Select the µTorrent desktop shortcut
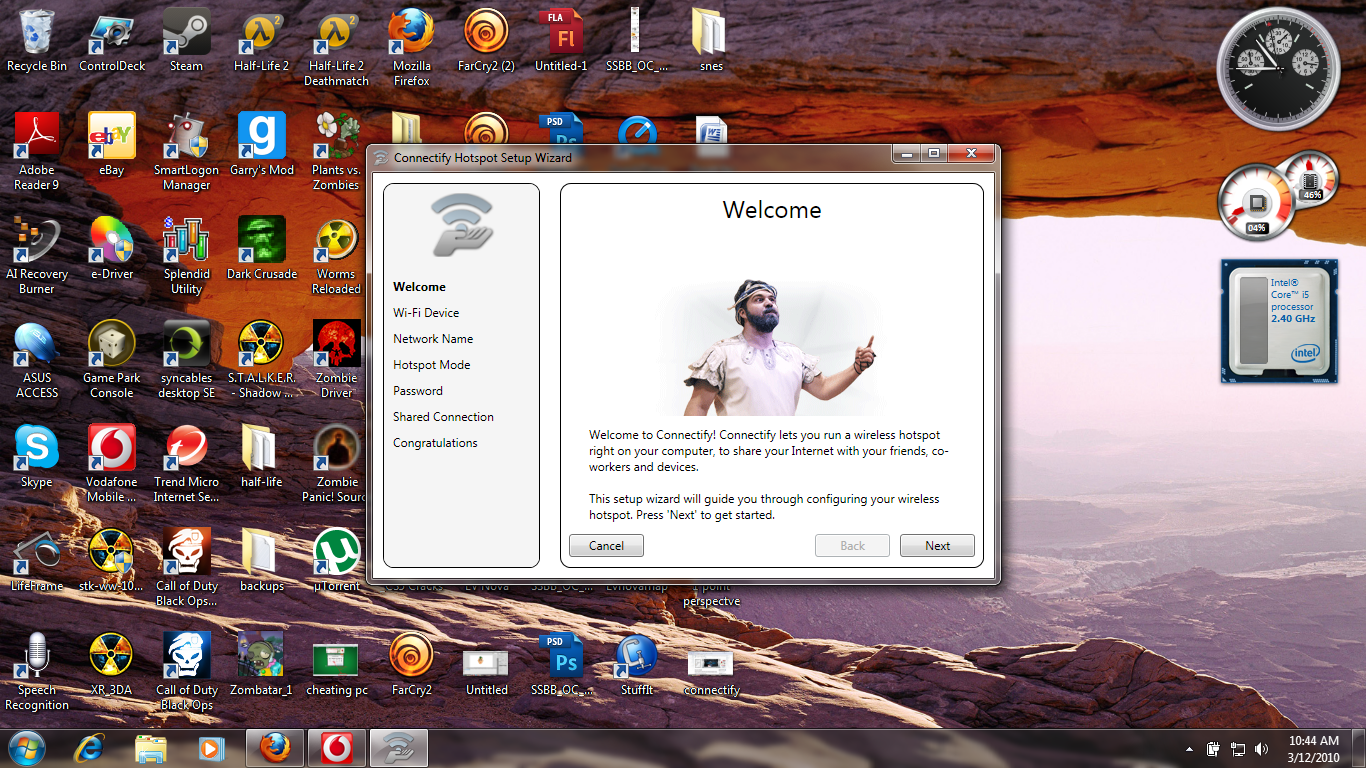The height and width of the screenshot is (768, 1366). pyautogui.click(x=336, y=561)
